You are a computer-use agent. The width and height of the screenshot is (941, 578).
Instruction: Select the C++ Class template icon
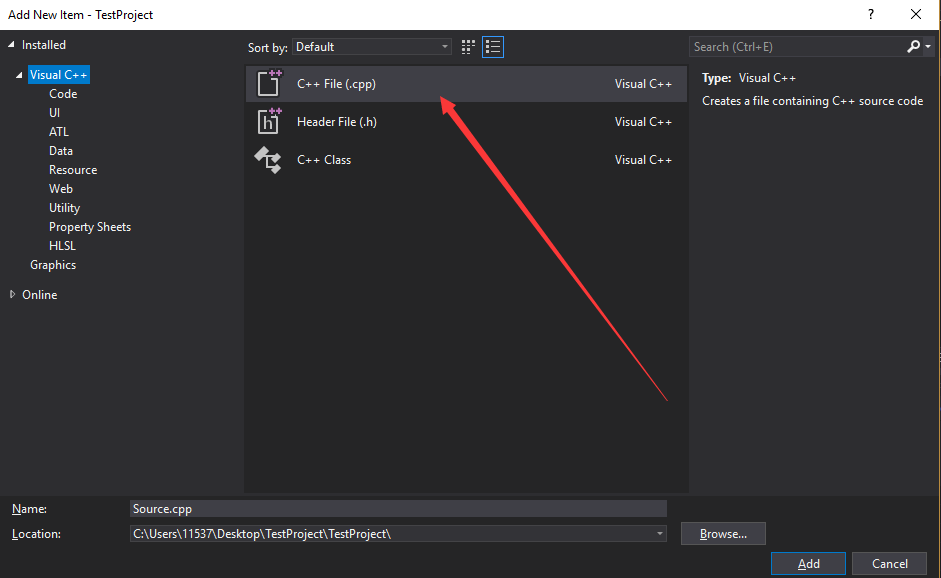point(268,160)
